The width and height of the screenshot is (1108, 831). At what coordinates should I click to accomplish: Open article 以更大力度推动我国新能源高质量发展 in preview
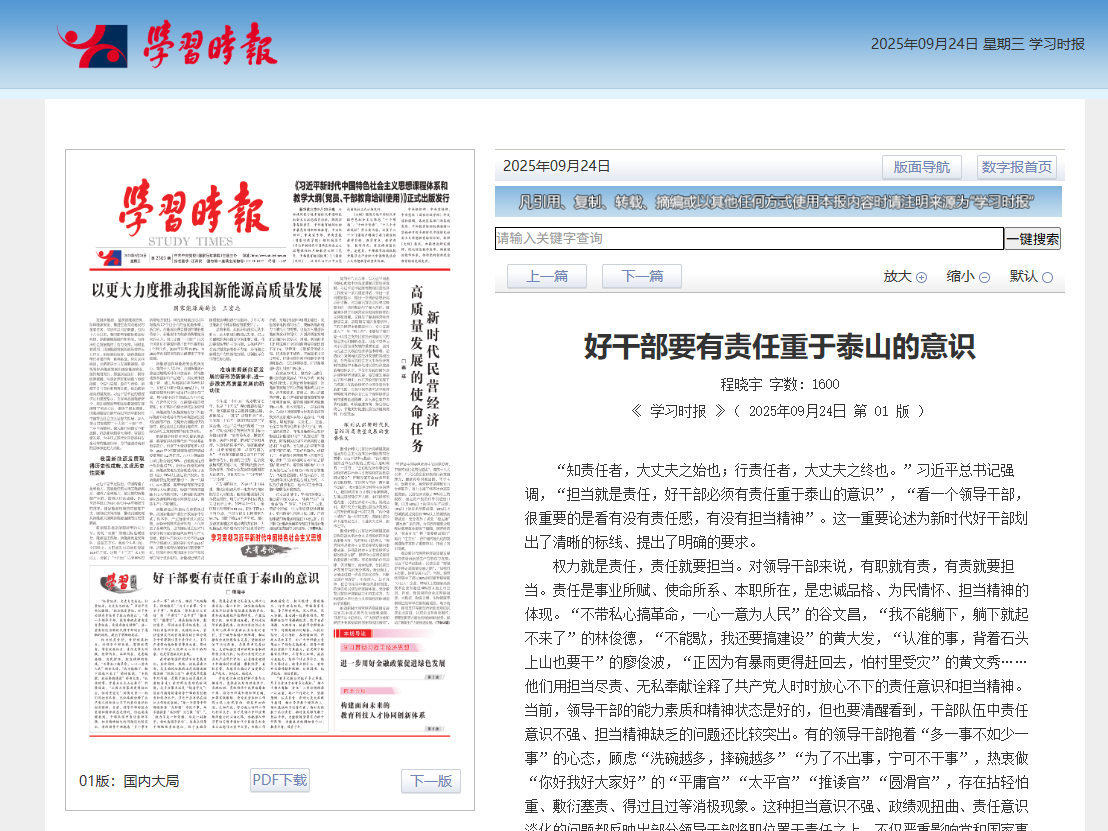point(206,290)
